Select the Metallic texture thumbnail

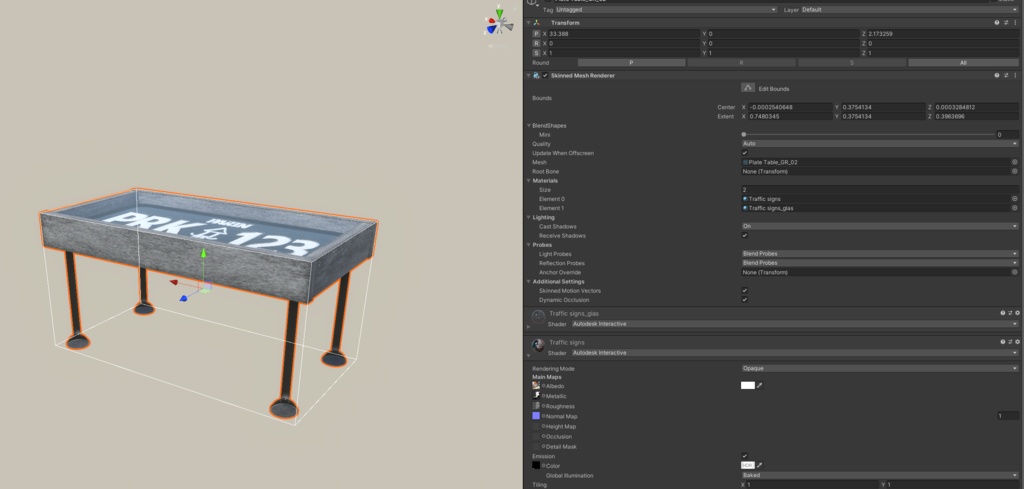click(536, 396)
